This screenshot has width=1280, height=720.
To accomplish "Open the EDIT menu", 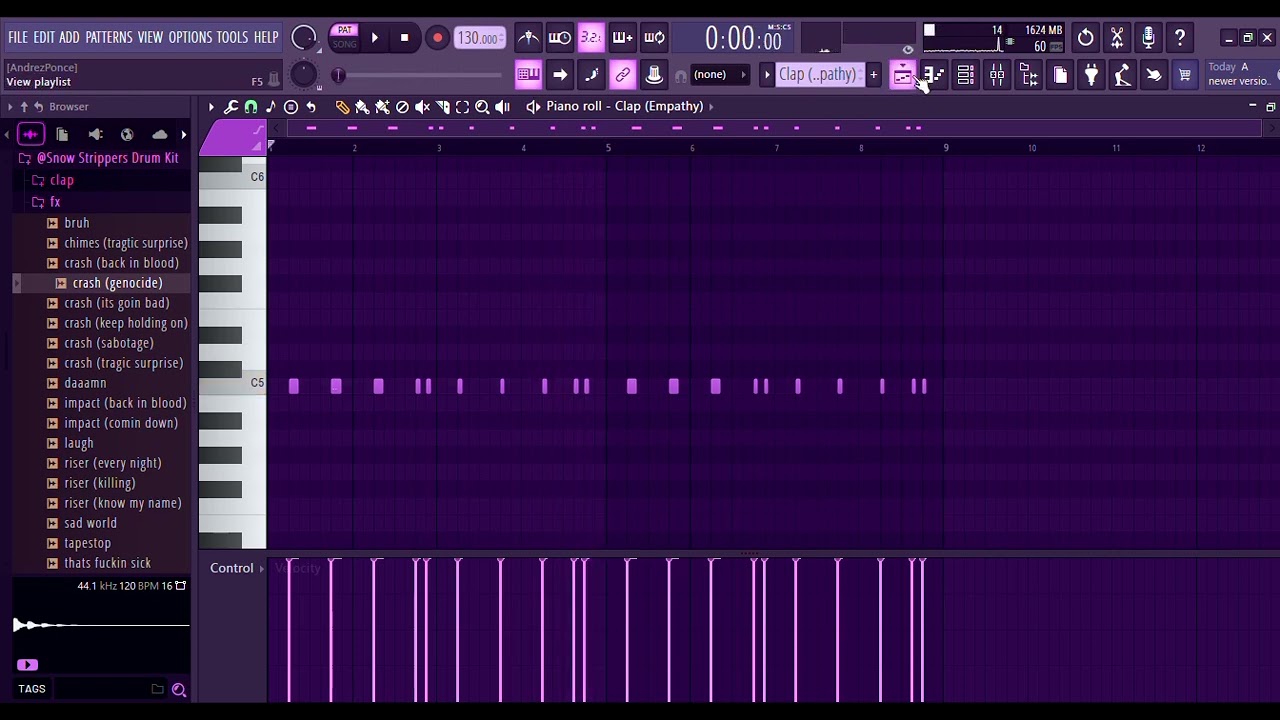I will coord(44,37).
